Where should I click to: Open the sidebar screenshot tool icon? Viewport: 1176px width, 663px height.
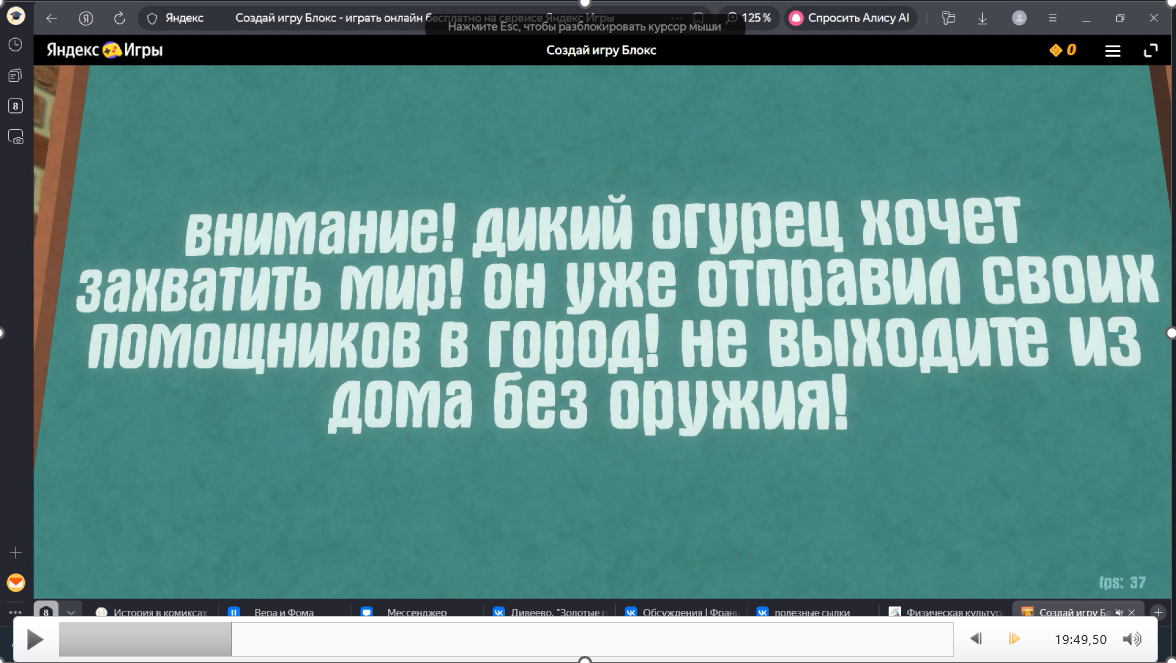tap(16, 136)
